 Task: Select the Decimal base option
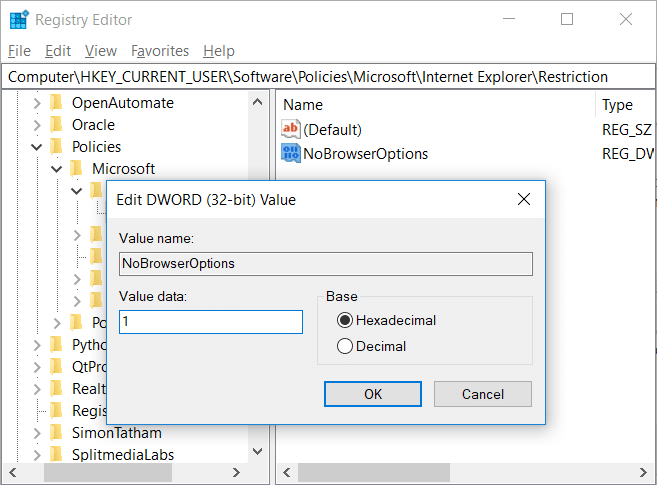pyautogui.click(x=345, y=347)
